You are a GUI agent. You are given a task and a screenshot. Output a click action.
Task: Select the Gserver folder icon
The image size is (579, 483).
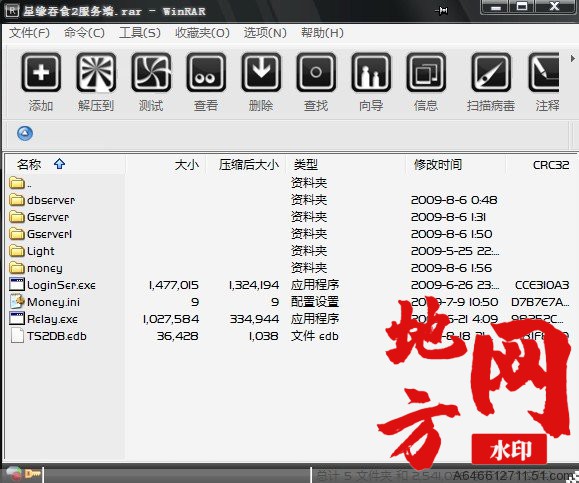click(17, 217)
